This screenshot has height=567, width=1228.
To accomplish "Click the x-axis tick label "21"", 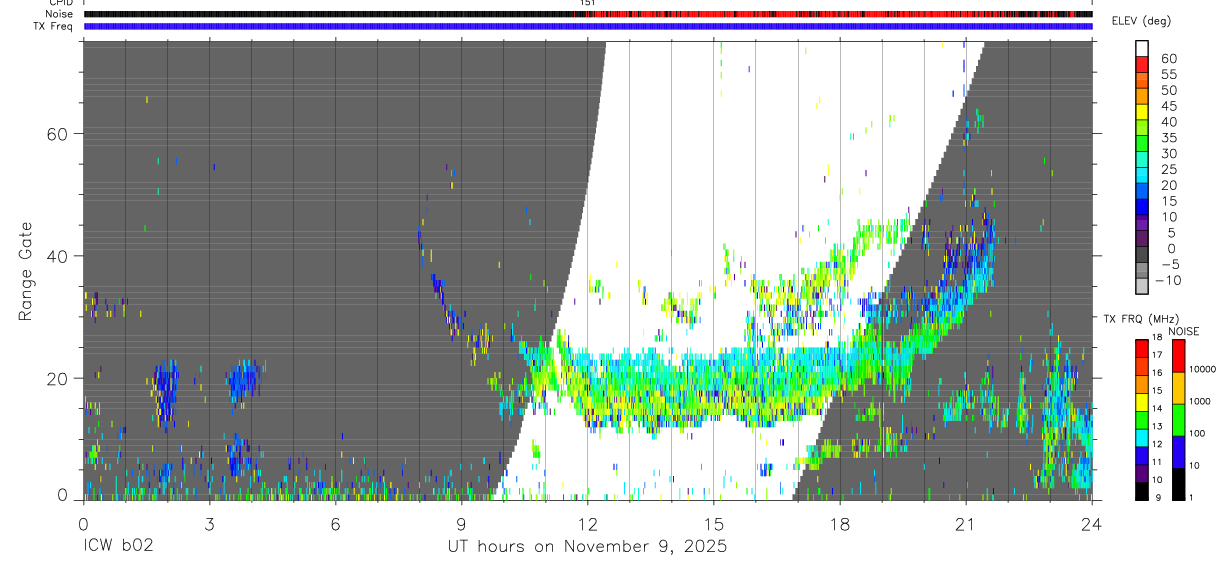I will point(965,524).
